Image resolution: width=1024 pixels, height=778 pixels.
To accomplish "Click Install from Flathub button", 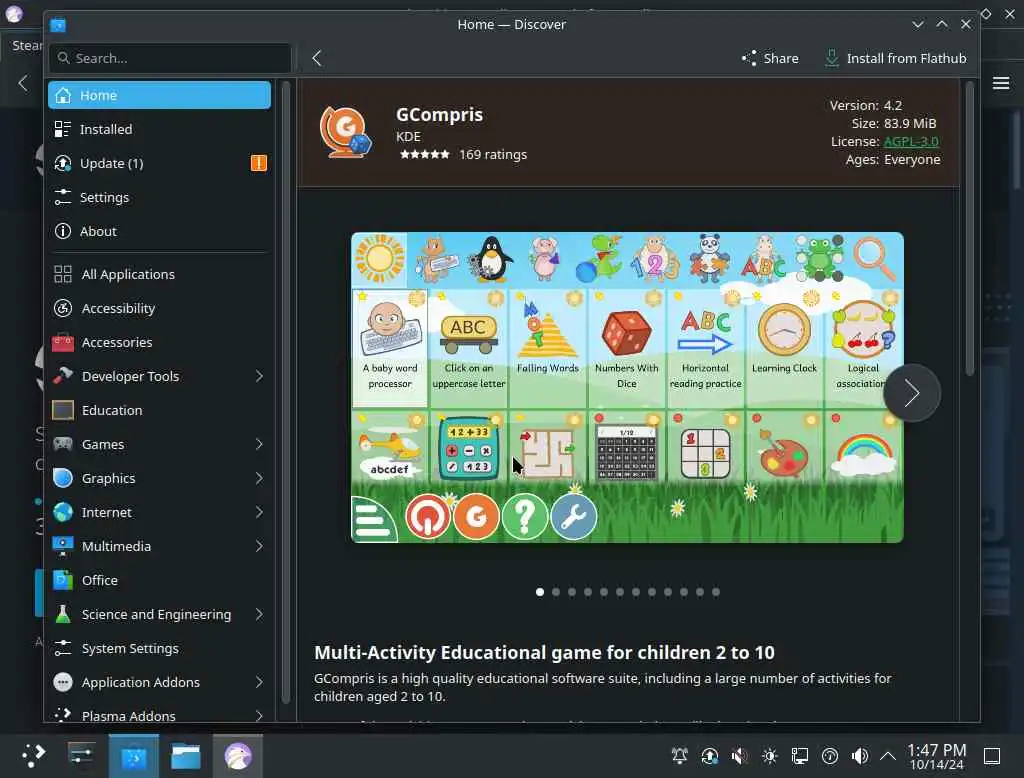I will [x=895, y=58].
